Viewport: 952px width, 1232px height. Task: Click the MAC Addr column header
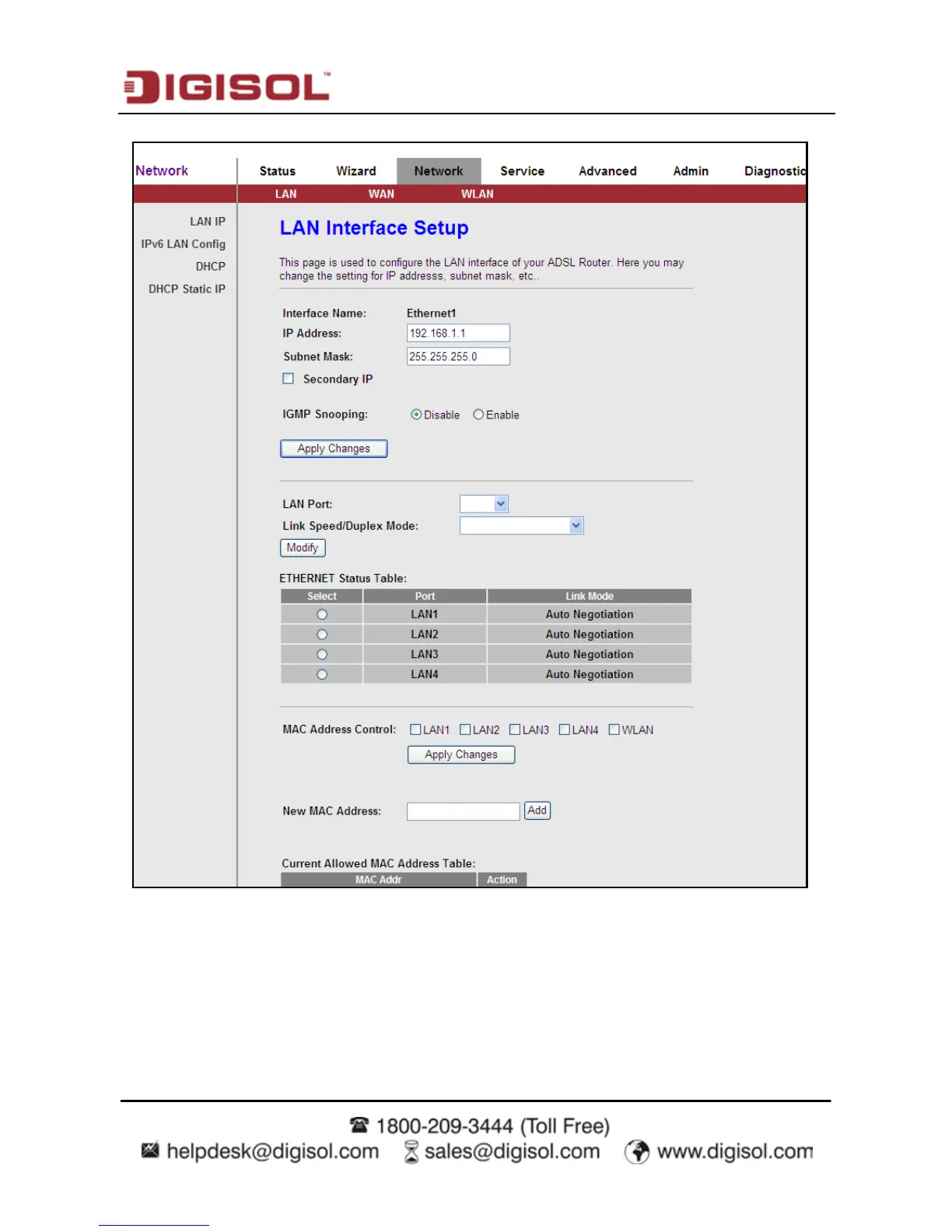tap(379, 880)
